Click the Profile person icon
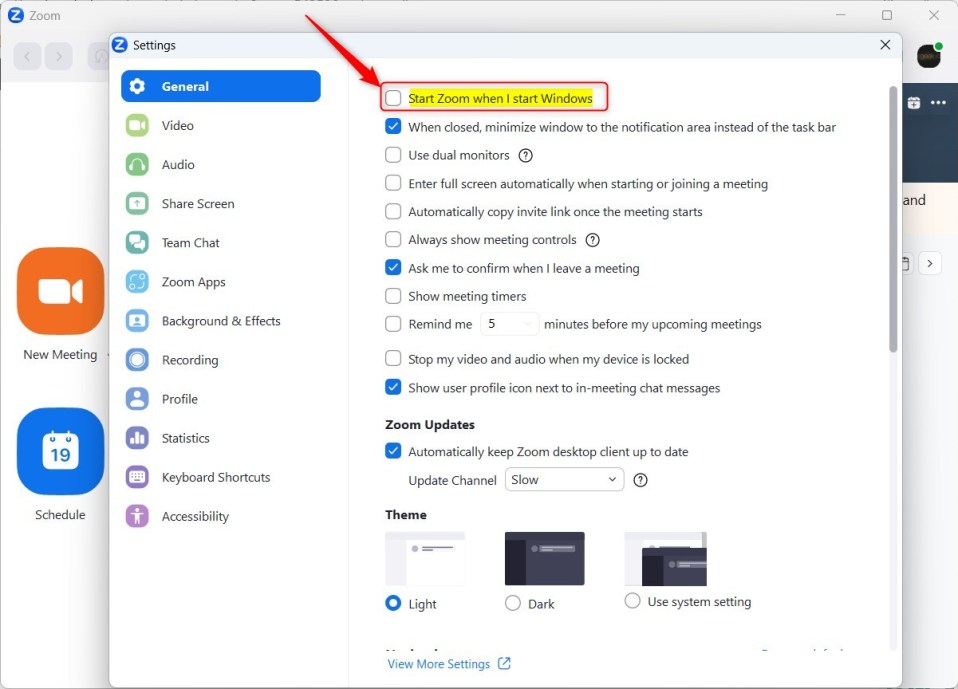Screen dimensions: 958x689 (137, 399)
